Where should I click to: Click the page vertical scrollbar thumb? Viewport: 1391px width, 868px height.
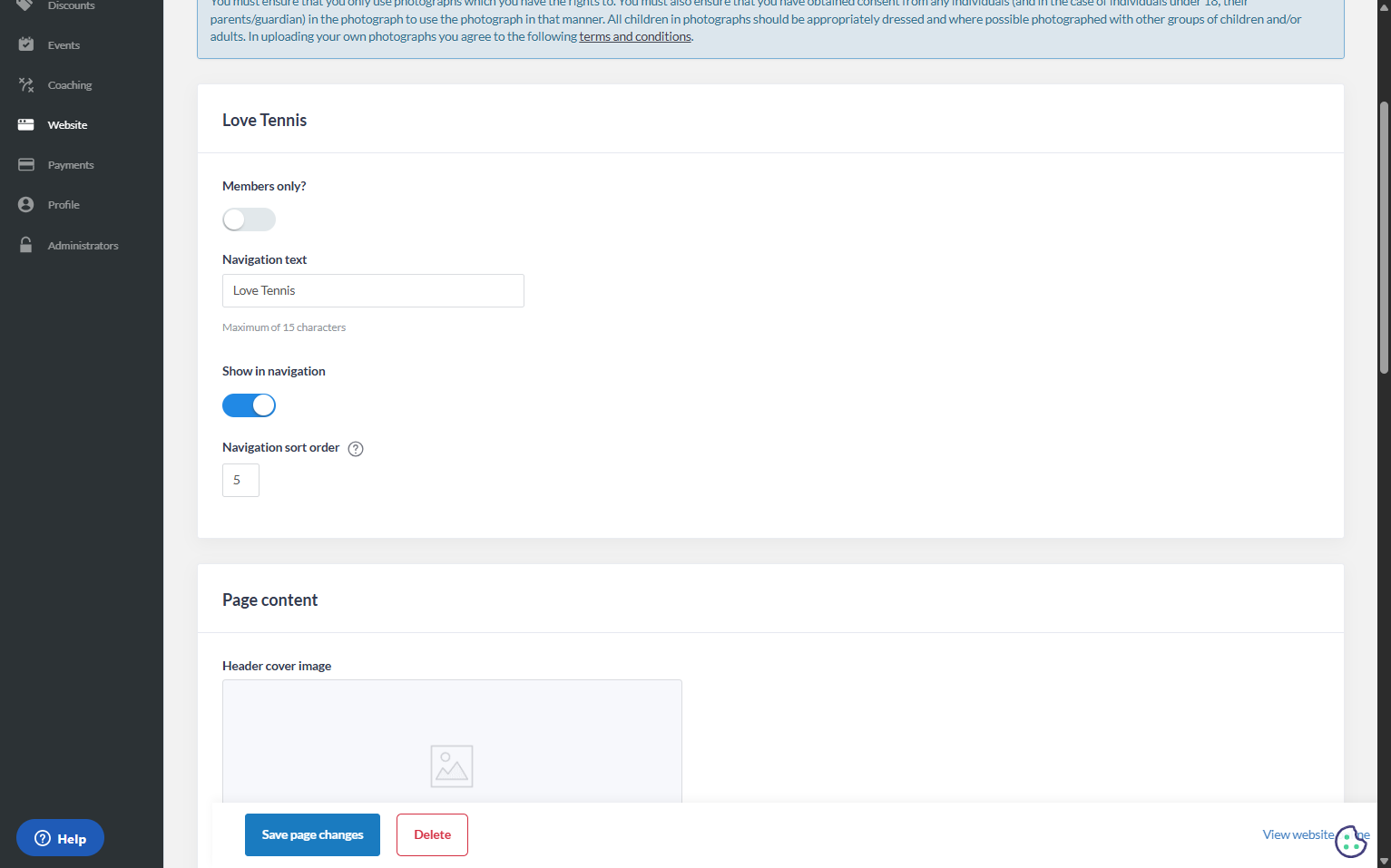coord(1384,238)
